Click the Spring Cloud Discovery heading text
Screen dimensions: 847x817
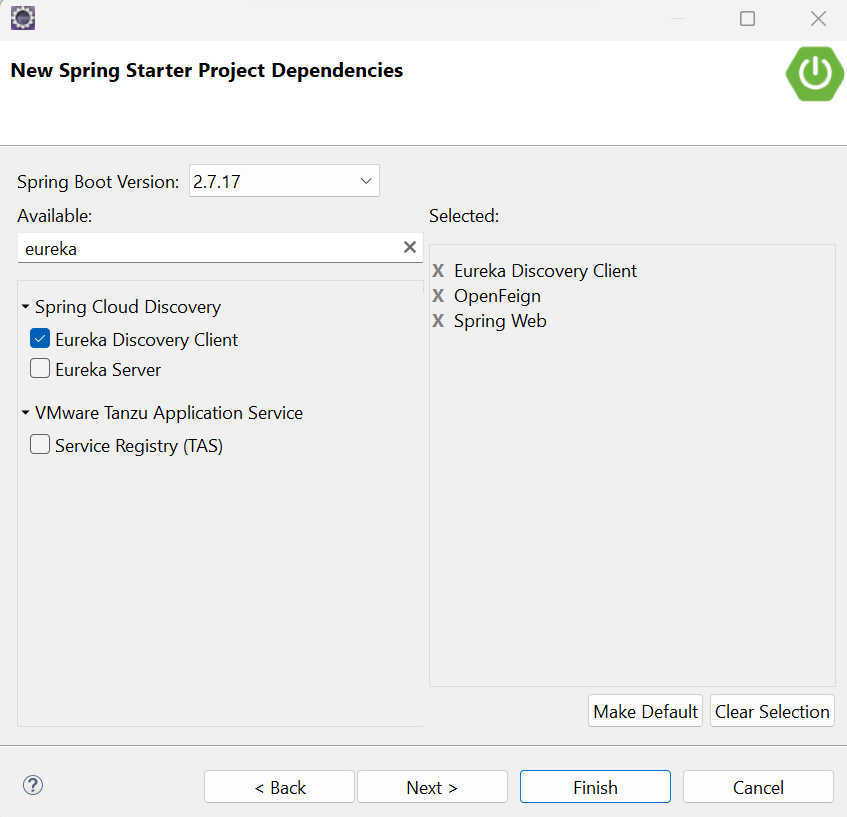(128, 307)
